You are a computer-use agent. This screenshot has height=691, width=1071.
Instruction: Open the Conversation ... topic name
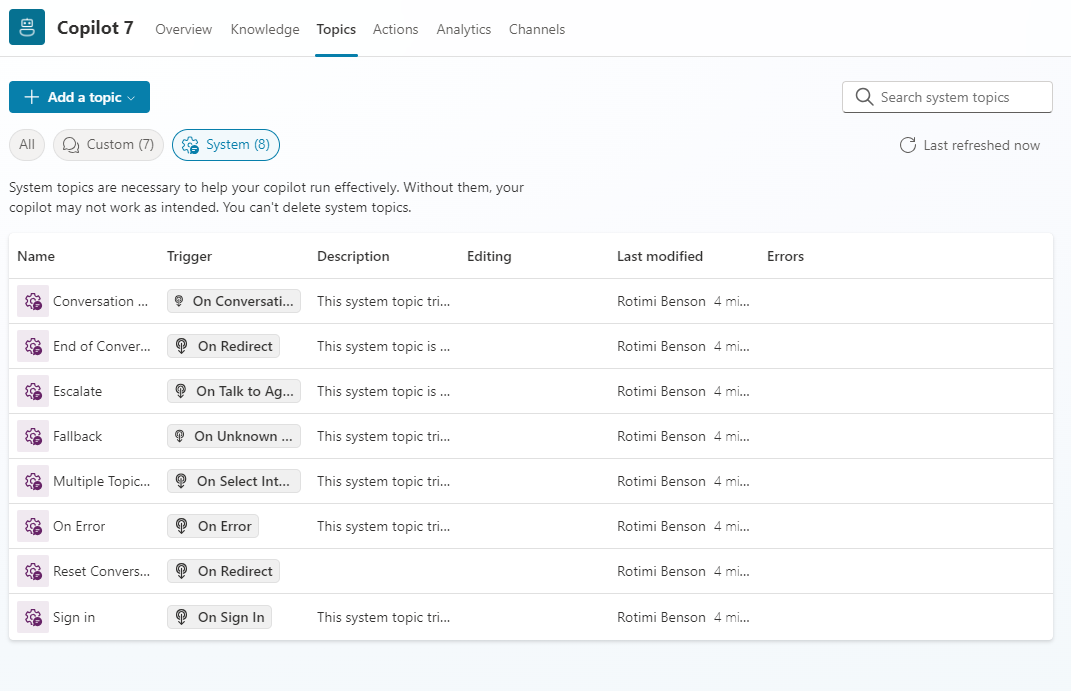100,301
